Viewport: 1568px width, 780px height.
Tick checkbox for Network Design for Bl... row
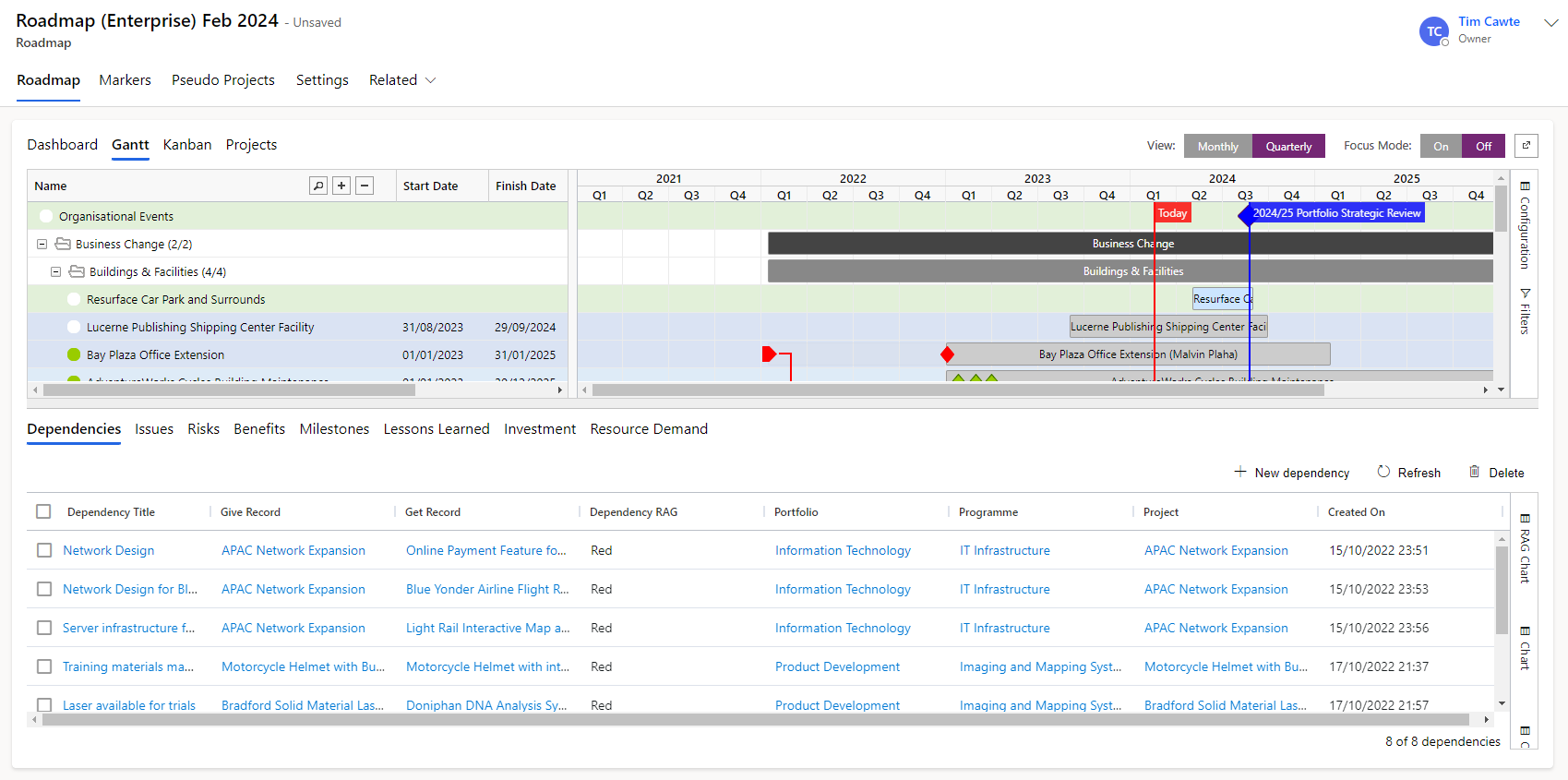click(43, 589)
